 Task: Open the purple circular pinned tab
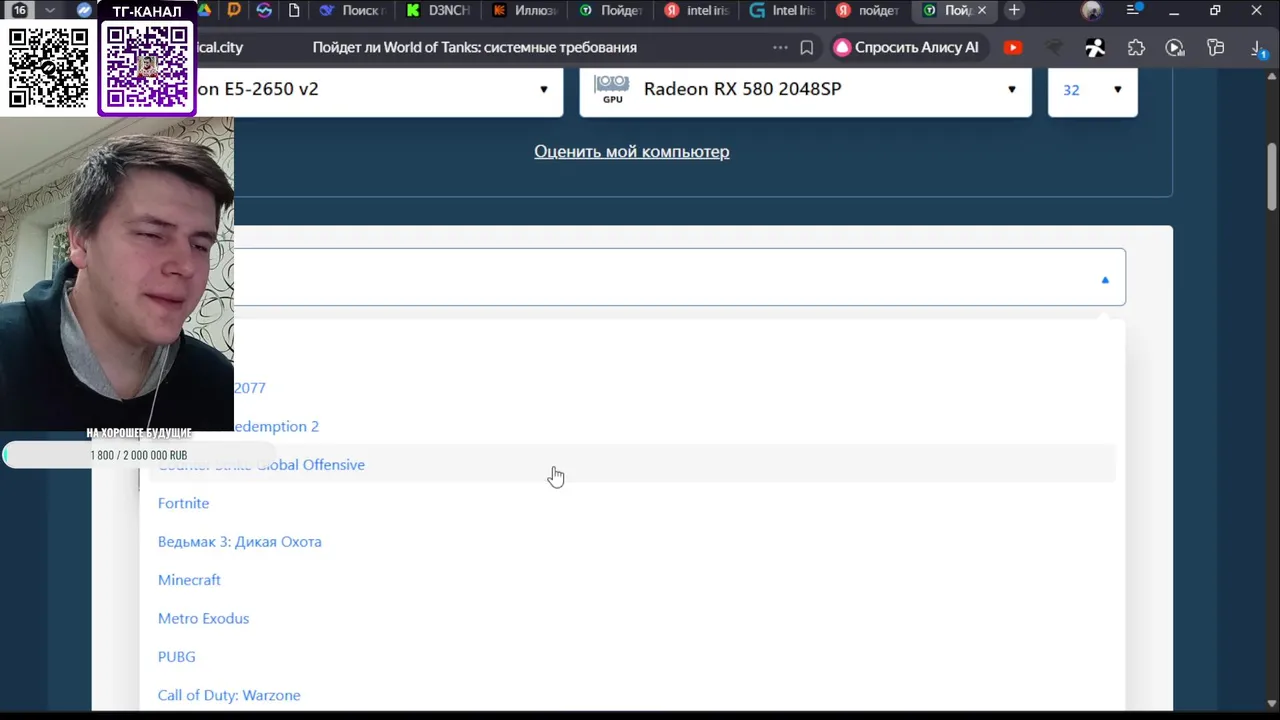[x=263, y=10]
